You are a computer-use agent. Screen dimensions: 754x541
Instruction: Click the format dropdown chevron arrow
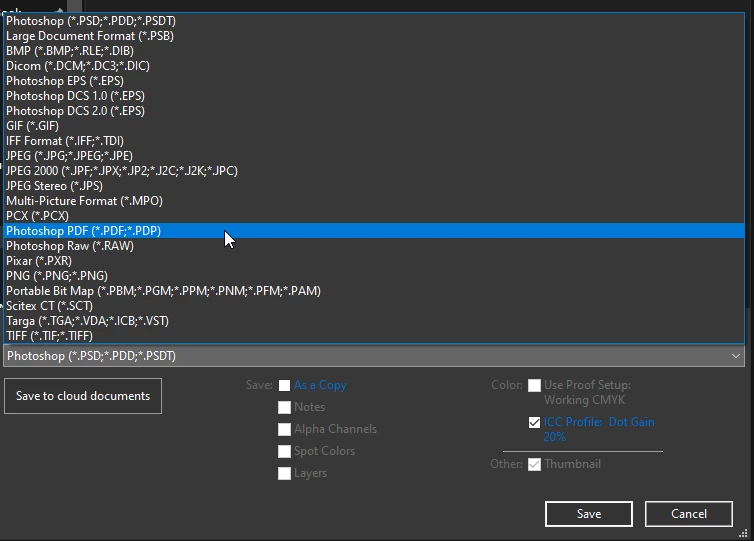pos(735,356)
